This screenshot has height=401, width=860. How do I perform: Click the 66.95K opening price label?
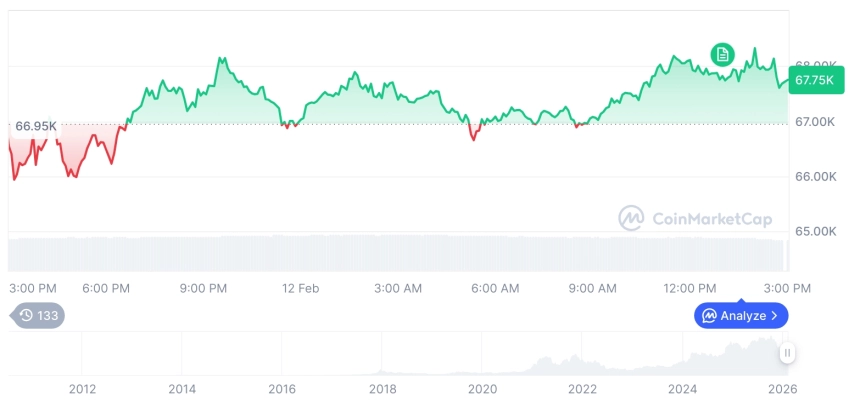pyautogui.click(x=36, y=127)
